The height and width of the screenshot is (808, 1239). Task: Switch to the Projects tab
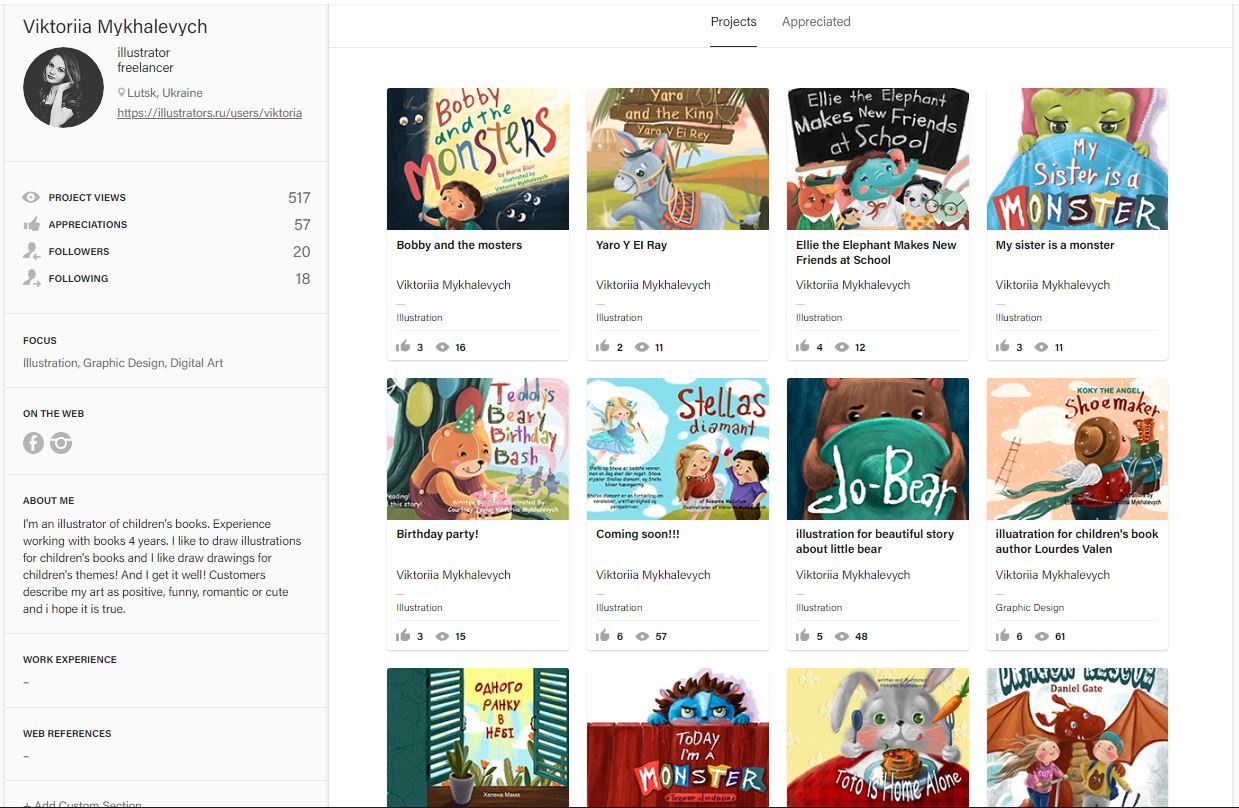click(733, 22)
